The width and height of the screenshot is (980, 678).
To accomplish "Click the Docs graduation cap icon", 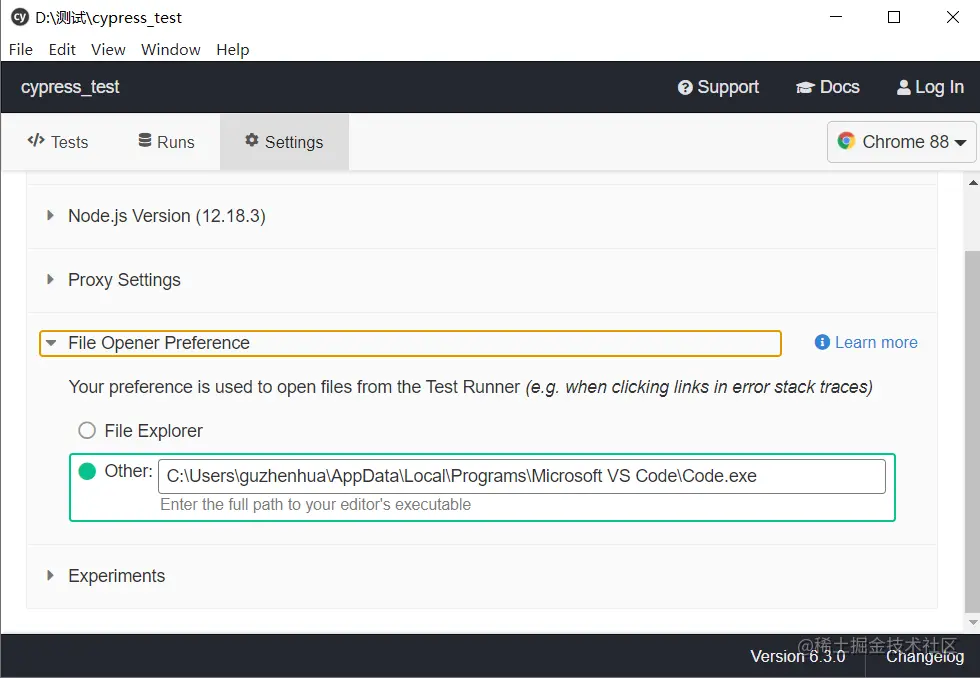I will (805, 87).
